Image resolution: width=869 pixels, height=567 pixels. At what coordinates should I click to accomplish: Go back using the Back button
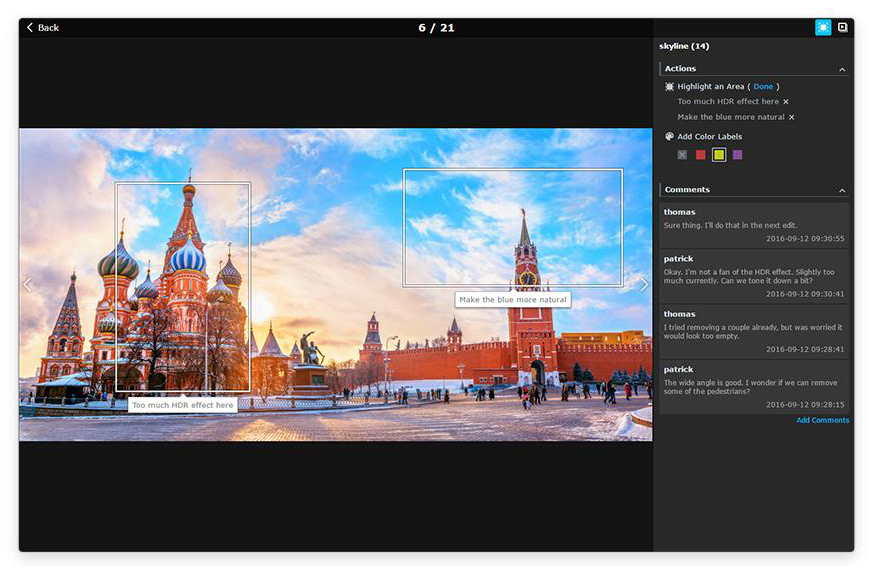[42, 27]
